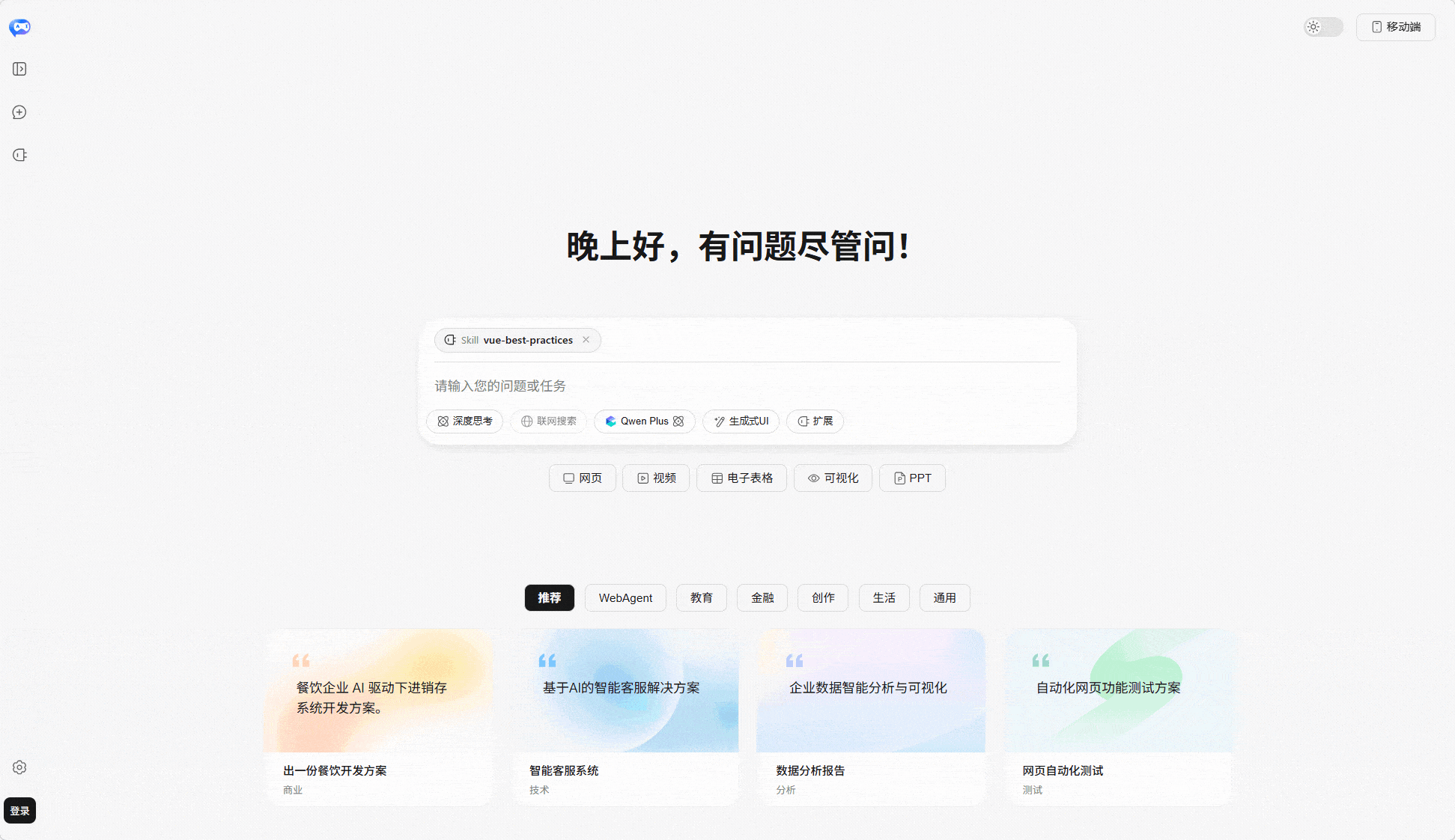Open the Qwen Plus model selector
Image resolution: width=1455 pixels, height=840 pixels.
coord(644,421)
